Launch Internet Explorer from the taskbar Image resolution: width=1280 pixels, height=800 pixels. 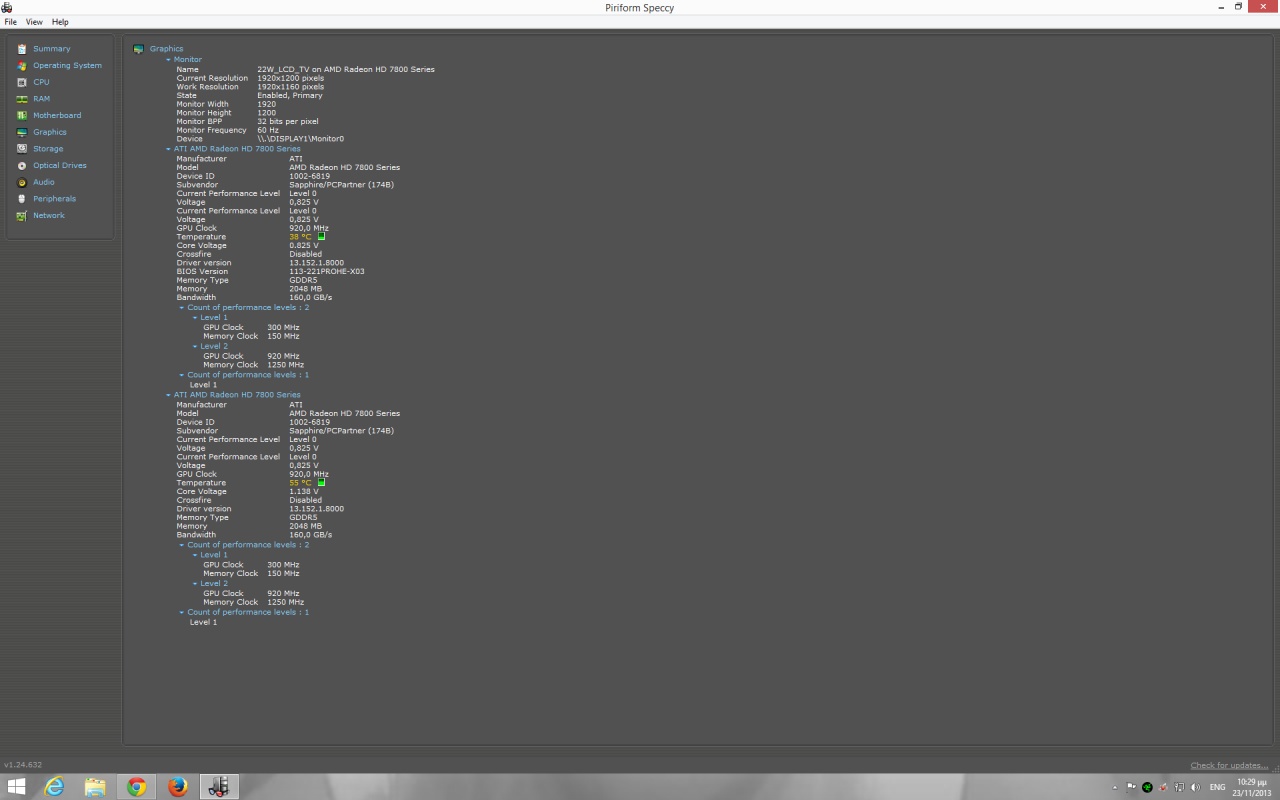[54, 787]
